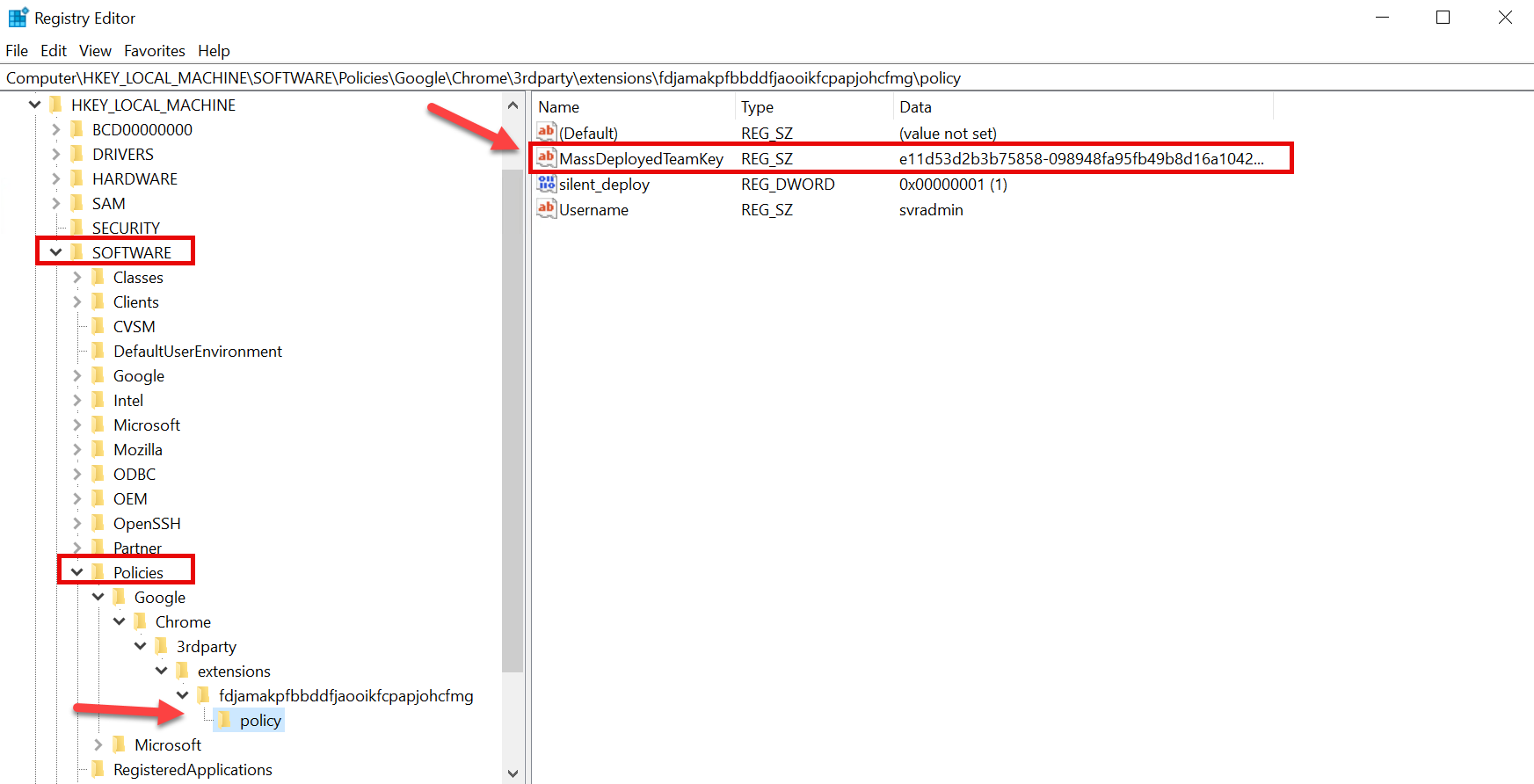This screenshot has width=1534, height=784.
Task: Click the (Default) value icon
Action: click(x=546, y=133)
